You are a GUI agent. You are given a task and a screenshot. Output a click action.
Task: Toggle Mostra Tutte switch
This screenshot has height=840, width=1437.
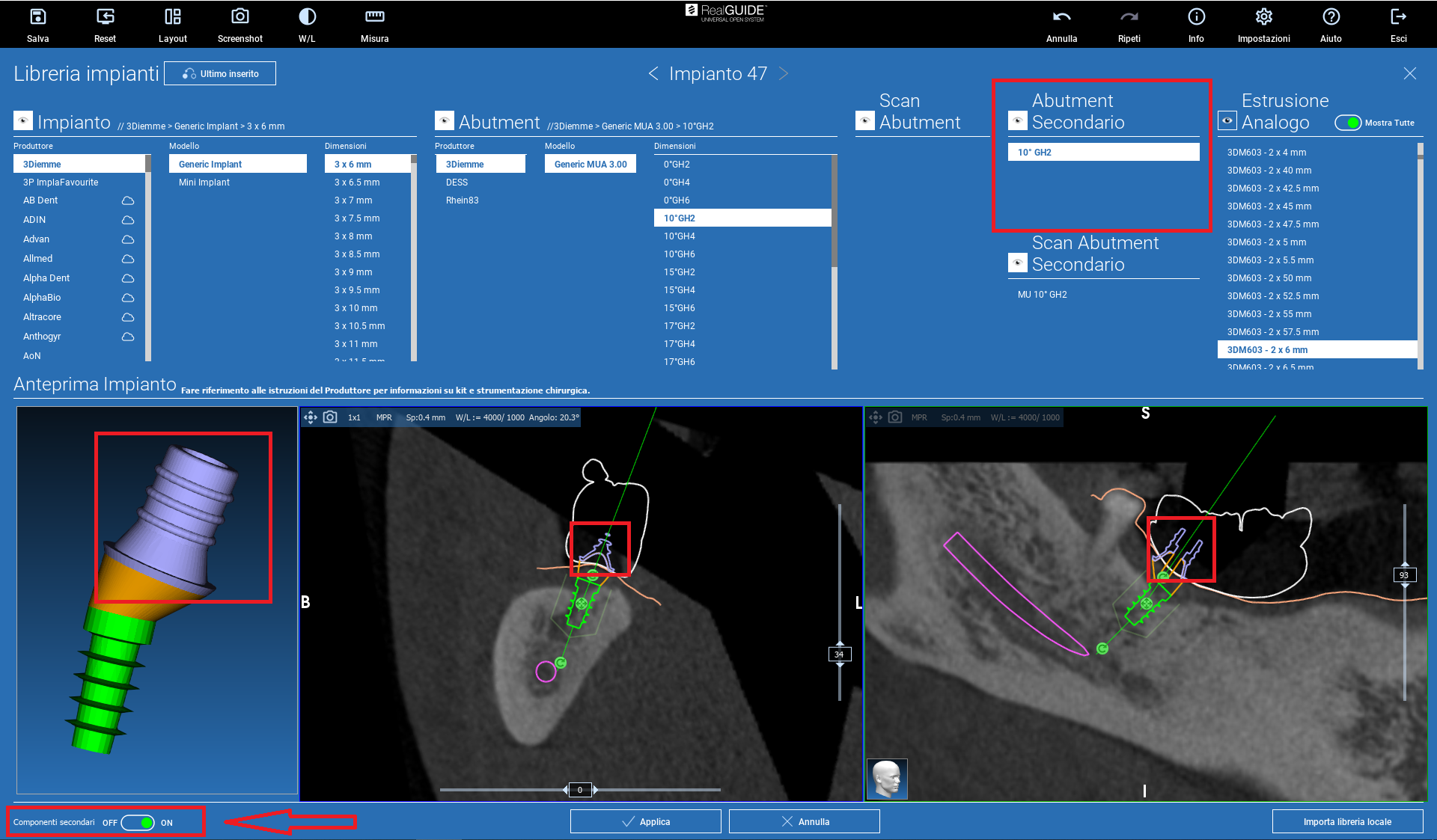[x=1348, y=123]
